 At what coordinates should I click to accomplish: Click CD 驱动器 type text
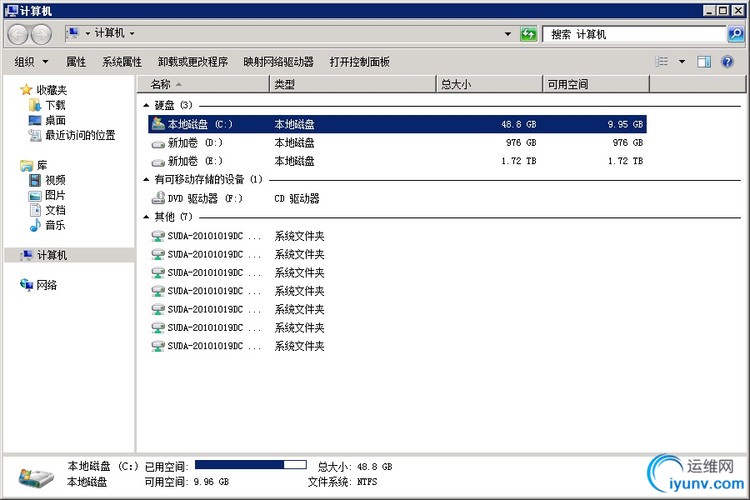coord(297,199)
